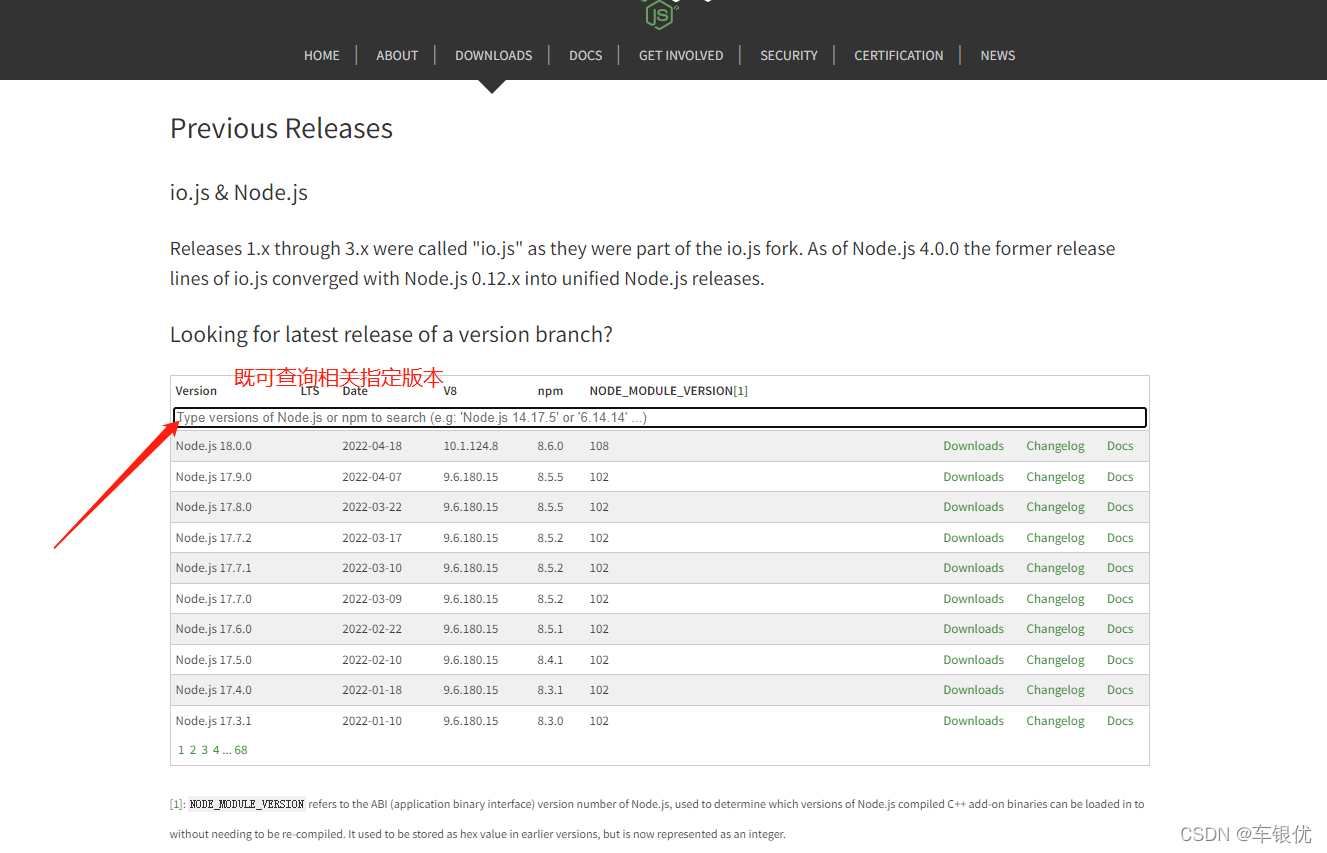The width and height of the screenshot is (1327, 853).
Task: Go to pagination page 4
Action: pyautogui.click(x=216, y=750)
